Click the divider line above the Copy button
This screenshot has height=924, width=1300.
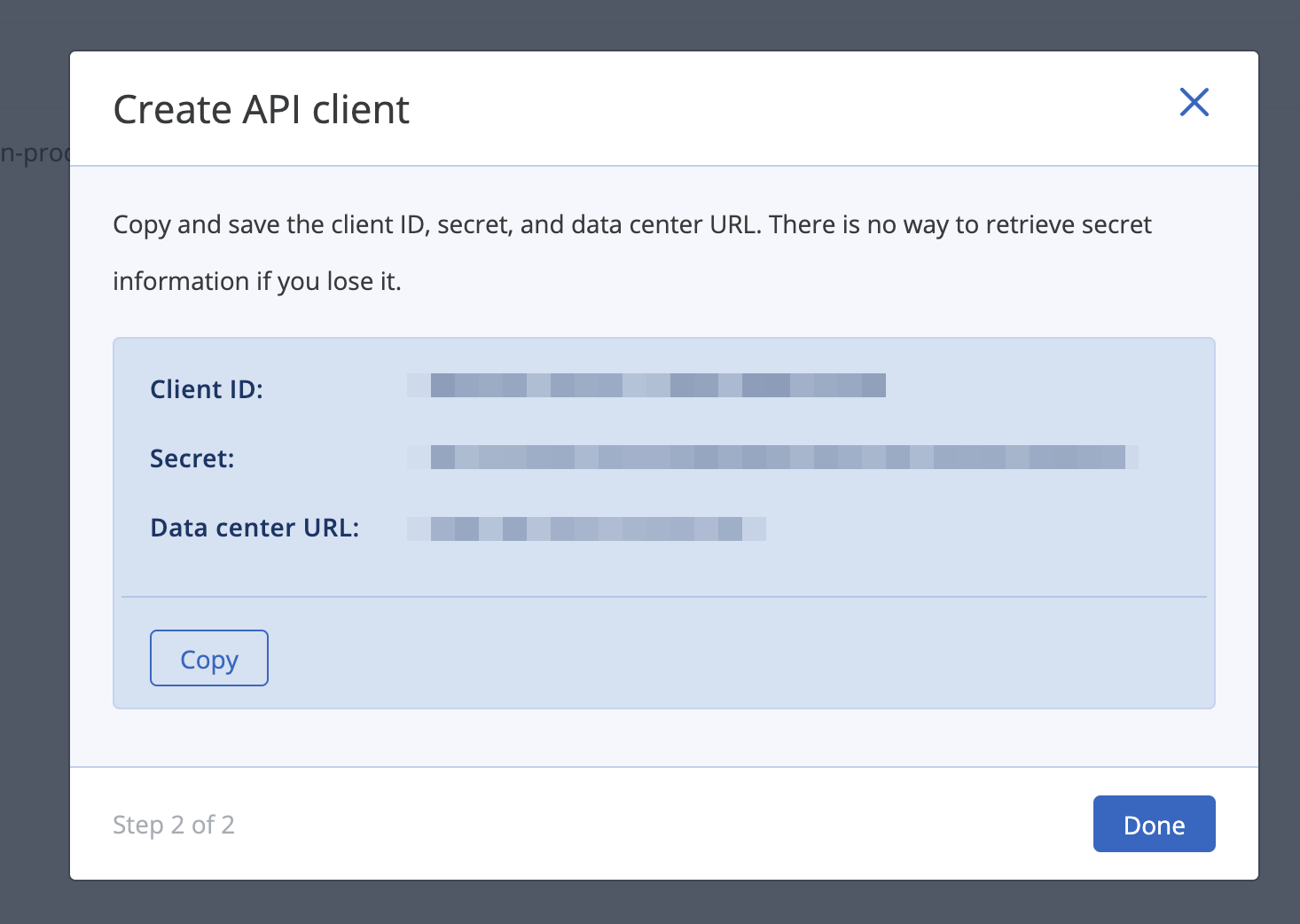point(663,597)
